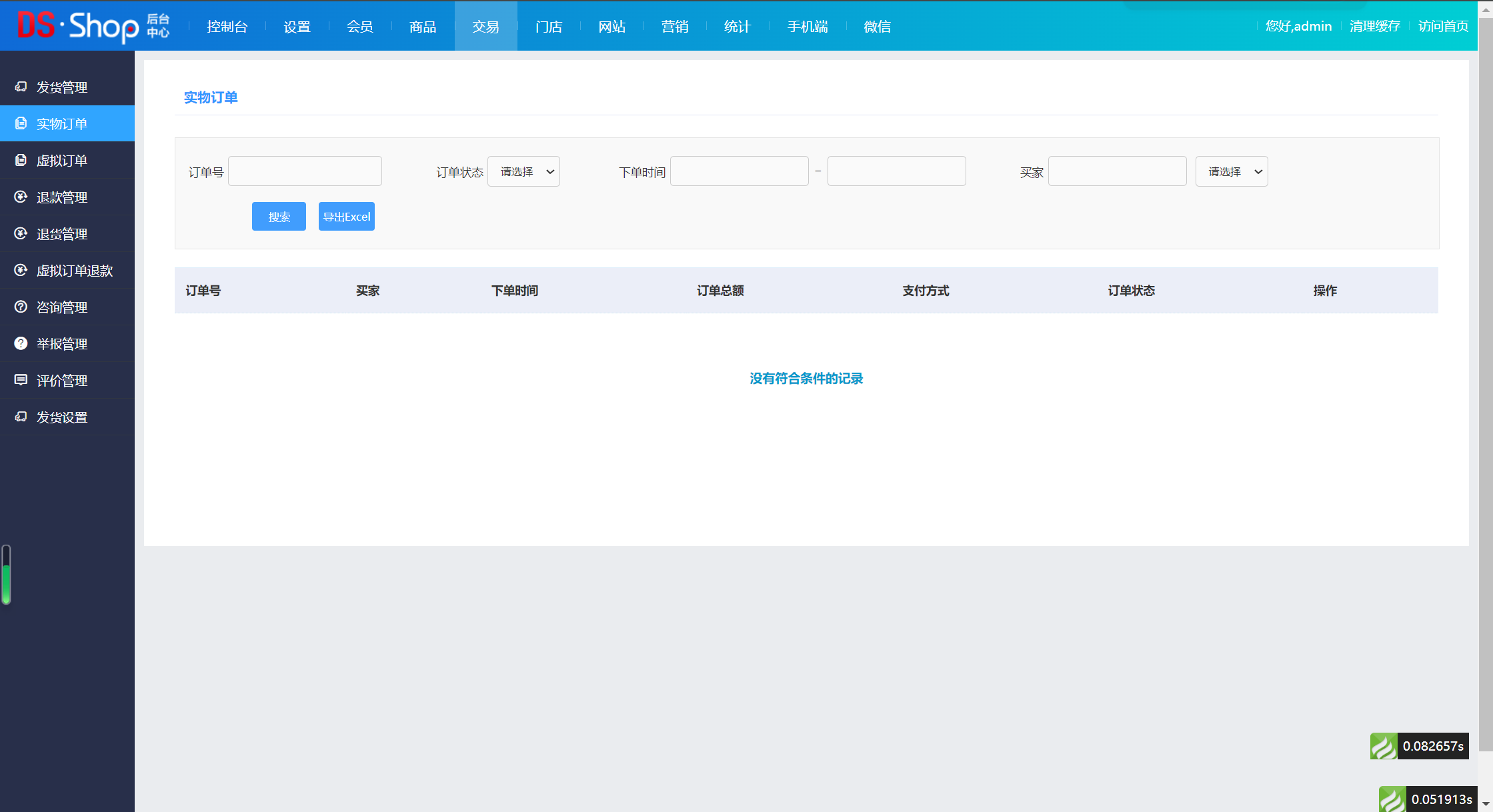This screenshot has height=812, width=1493.
Task: Click the 退款管理 yen icon
Action: coord(21,197)
